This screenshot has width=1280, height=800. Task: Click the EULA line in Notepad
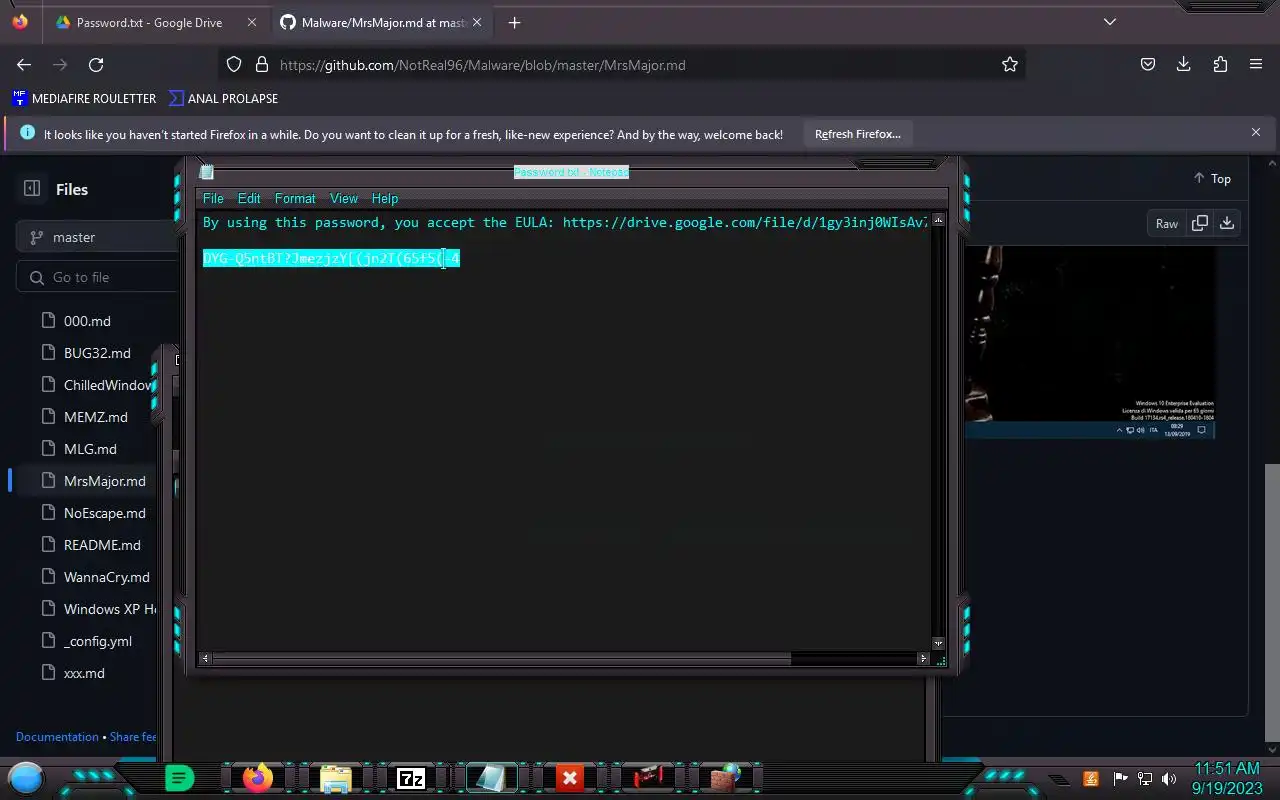(566, 222)
